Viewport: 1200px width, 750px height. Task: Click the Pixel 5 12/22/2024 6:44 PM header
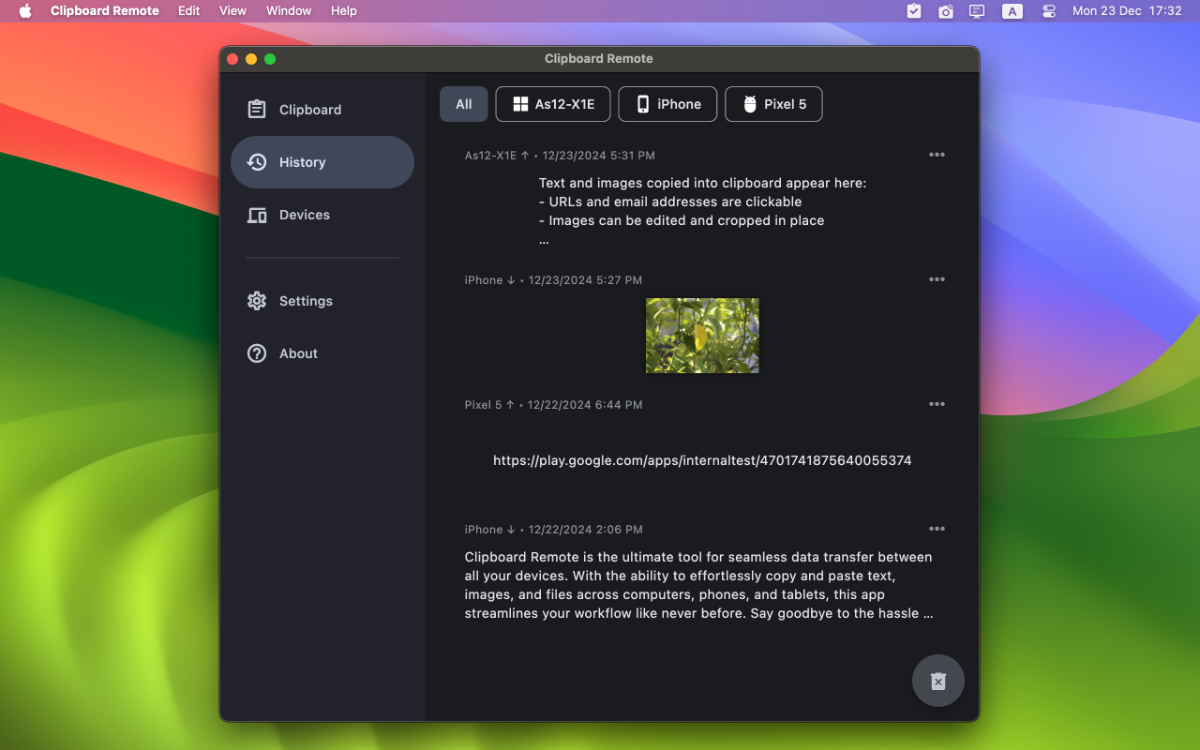554,405
